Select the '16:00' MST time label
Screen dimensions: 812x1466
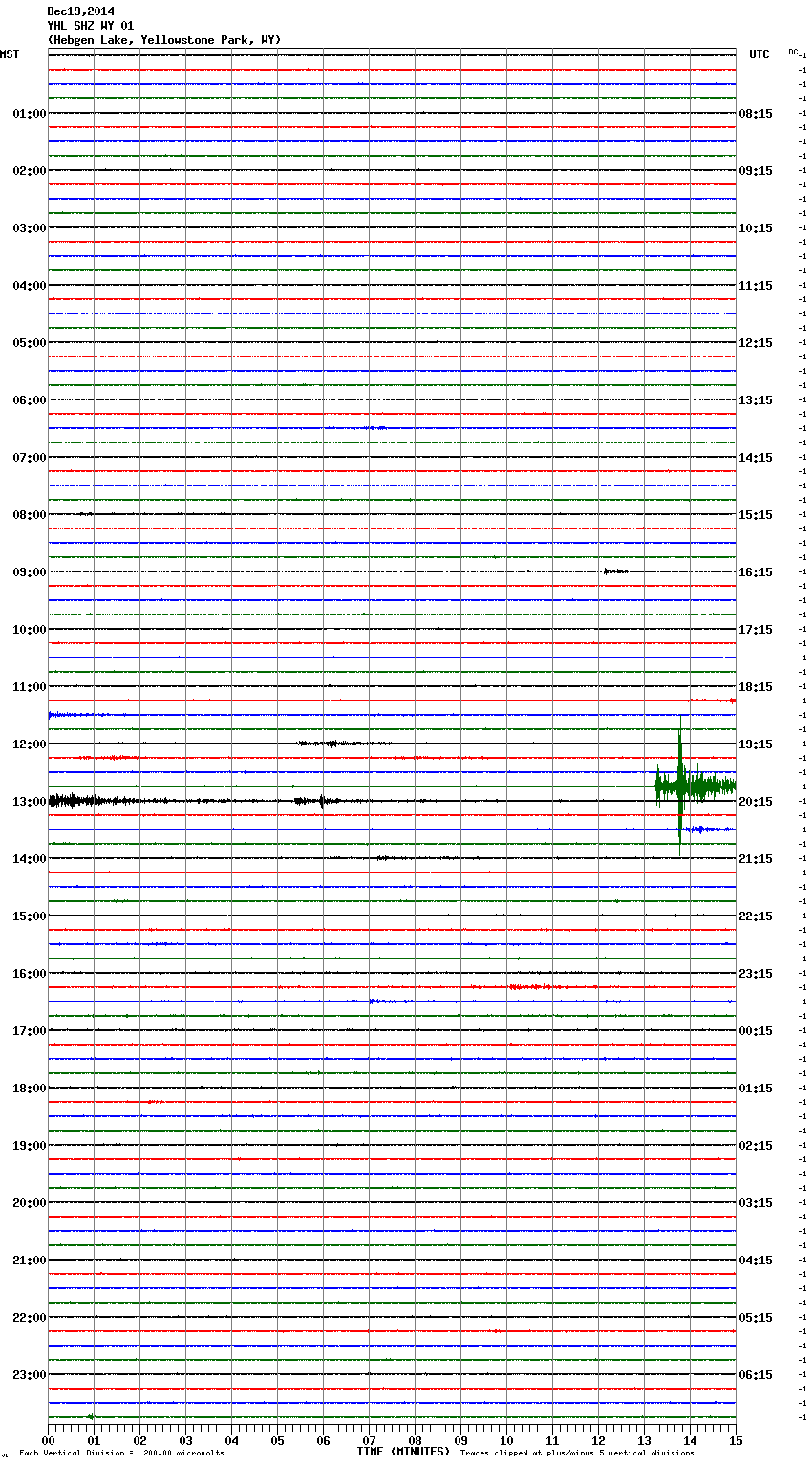point(29,974)
